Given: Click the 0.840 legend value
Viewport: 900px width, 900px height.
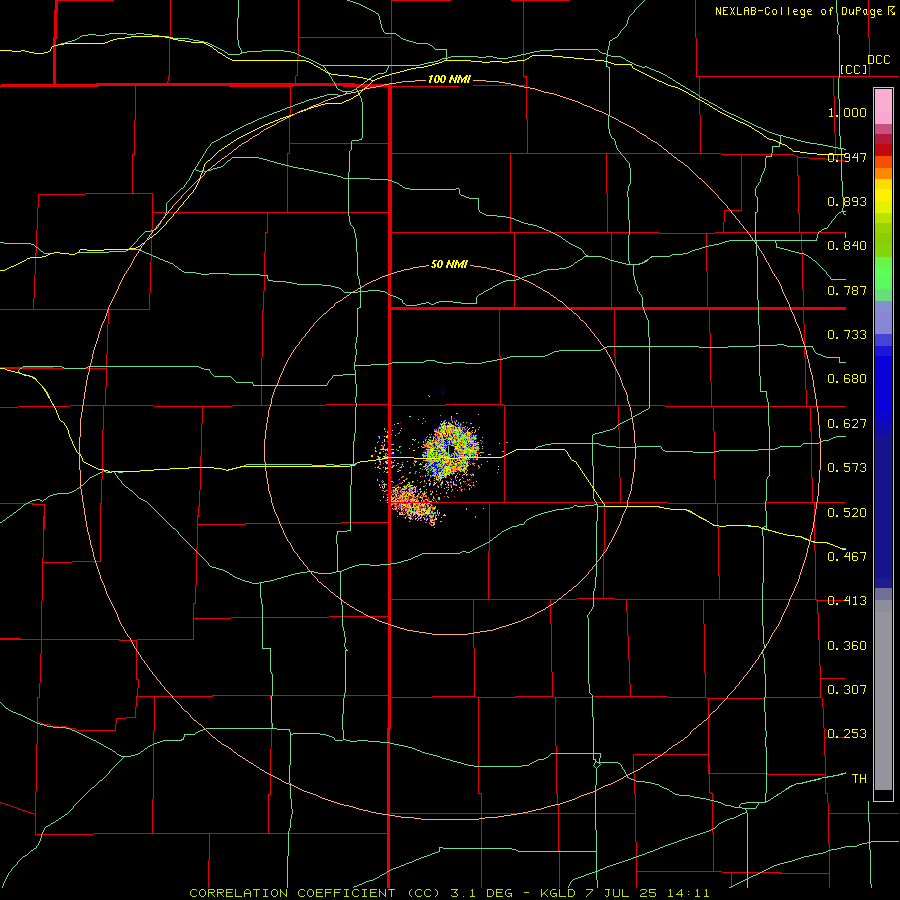Looking at the screenshot, I should pos(847,246).
